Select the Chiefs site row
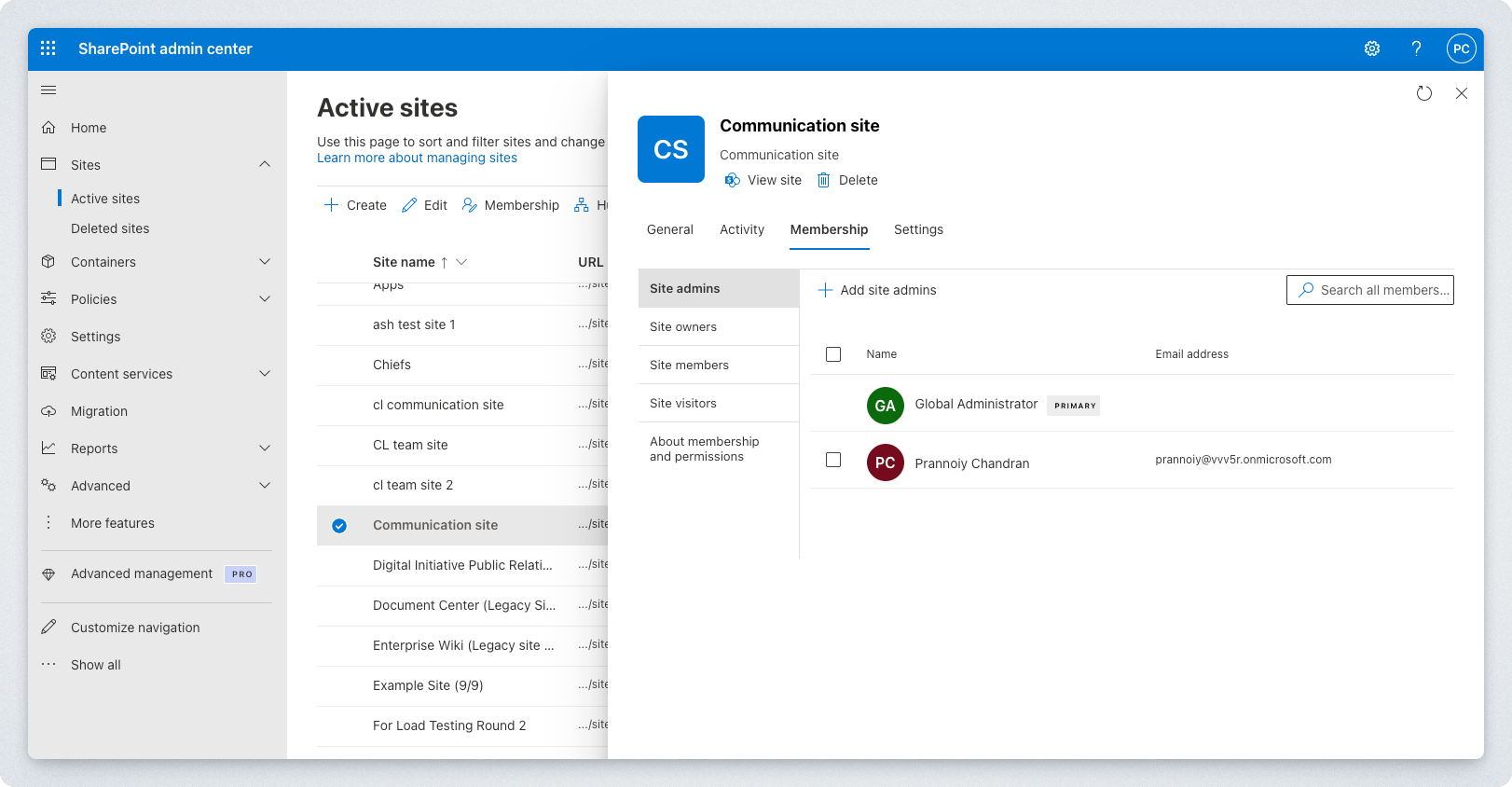 462,365
